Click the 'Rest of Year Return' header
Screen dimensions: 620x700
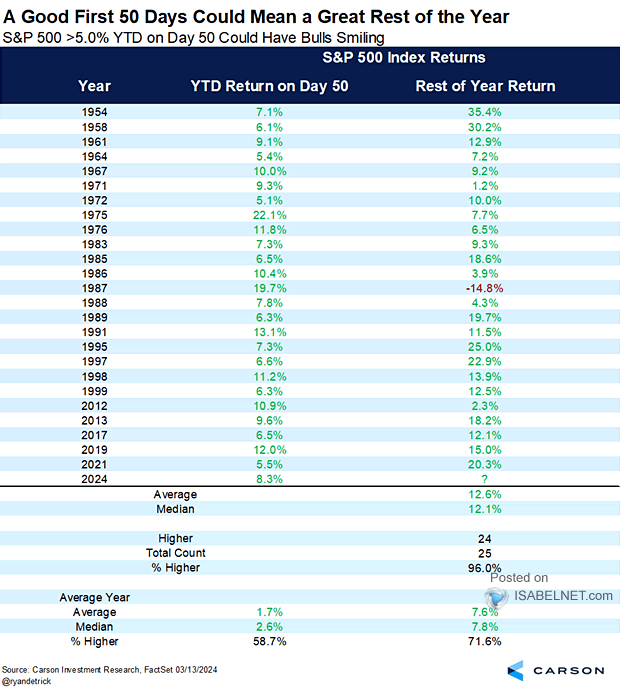point(485,86)
